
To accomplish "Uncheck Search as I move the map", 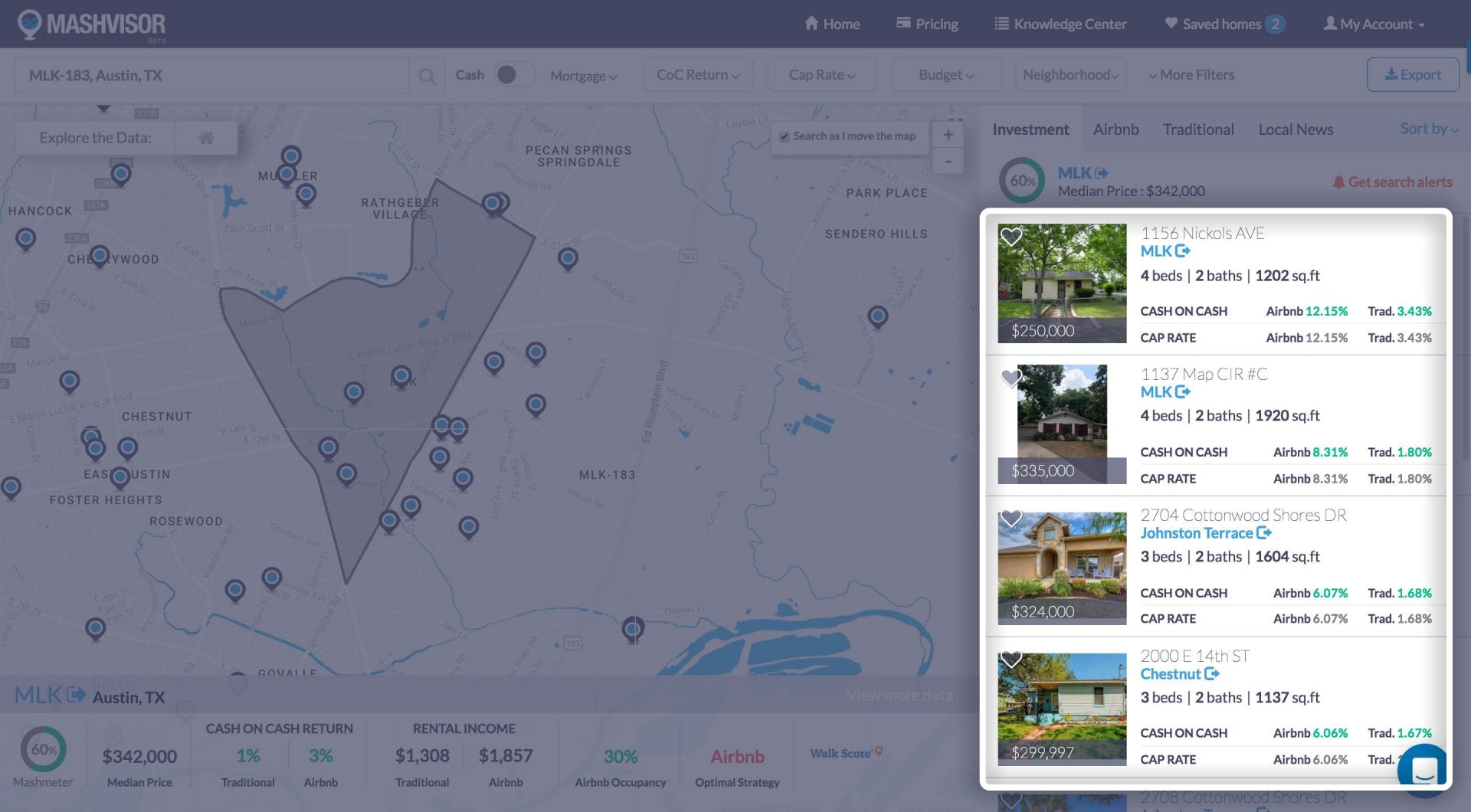I will [x=785, y=136].
